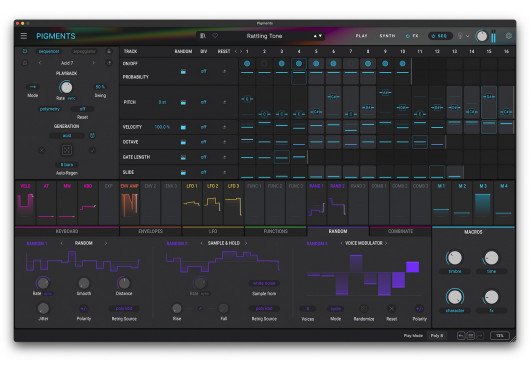Click the lock icon beside arpeggiator
The width and height of the screenshot is (530, 371).
pyautogui.click(x=109, y=51)
